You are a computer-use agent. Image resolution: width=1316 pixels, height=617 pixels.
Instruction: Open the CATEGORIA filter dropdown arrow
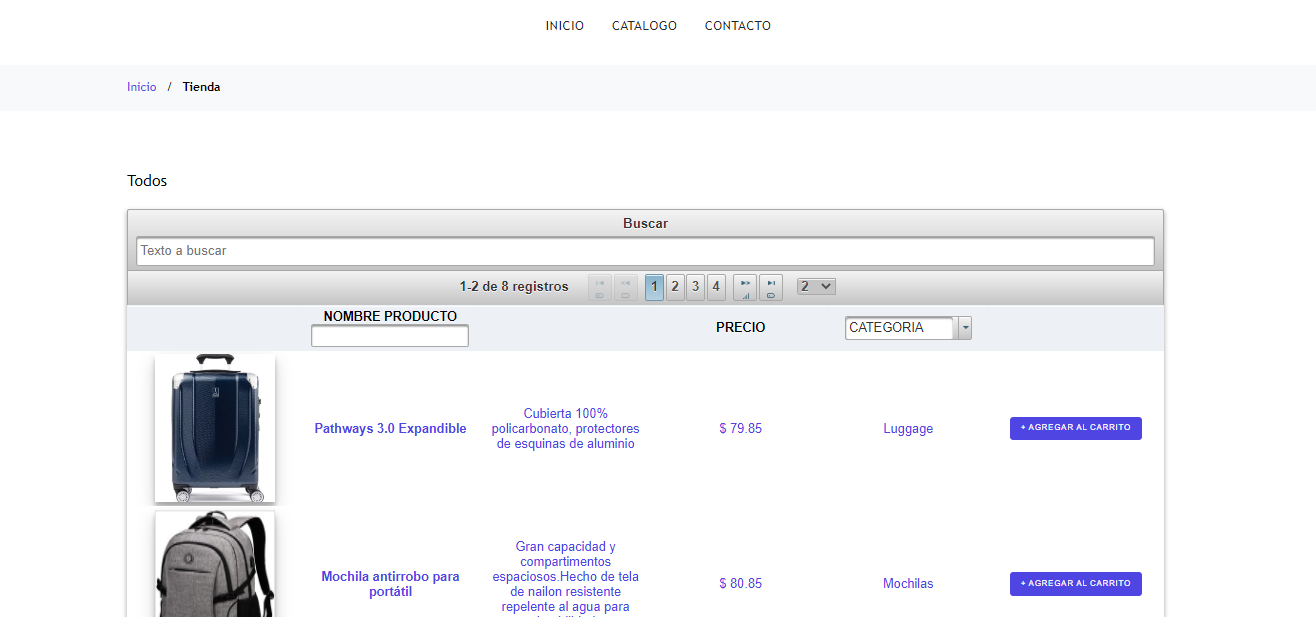964,328
